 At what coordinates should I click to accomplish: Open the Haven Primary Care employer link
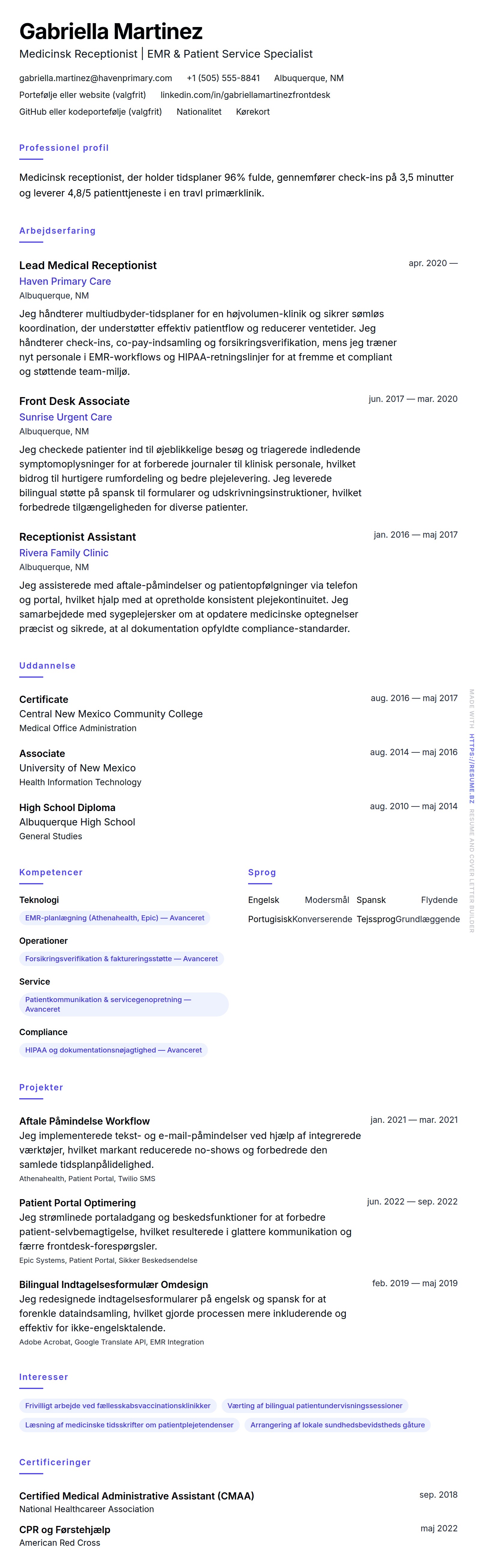click(x=65, y=281)
